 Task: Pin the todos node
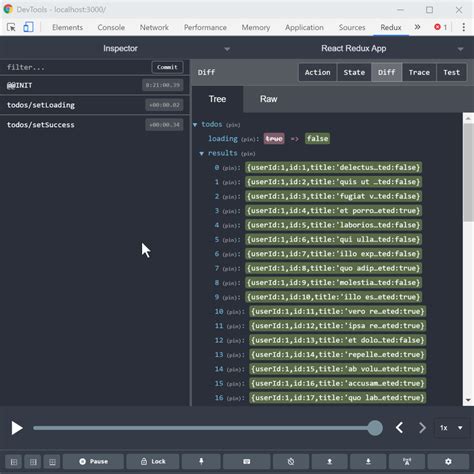[233, 125]
